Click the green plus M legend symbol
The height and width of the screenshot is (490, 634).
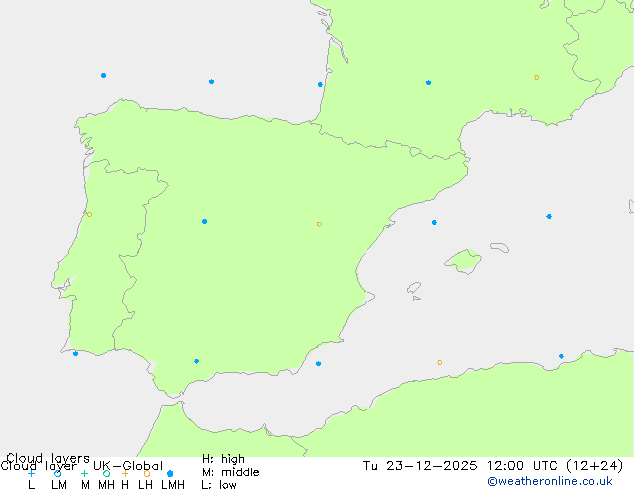coord(84,473)
